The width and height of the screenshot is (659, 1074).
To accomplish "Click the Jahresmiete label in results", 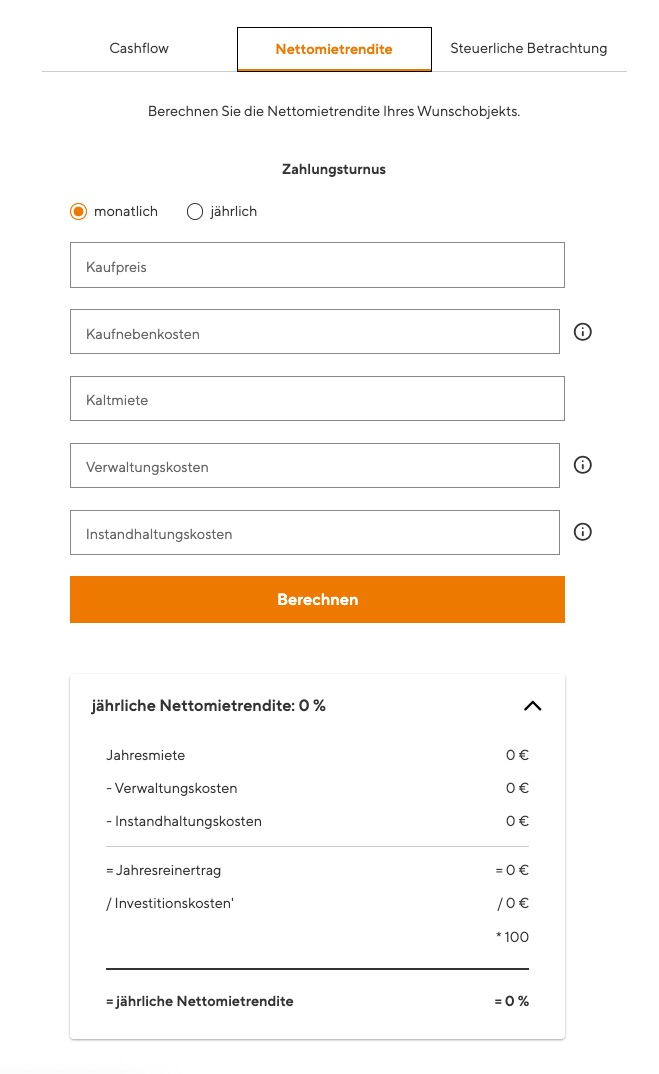I will pos(145,756).
